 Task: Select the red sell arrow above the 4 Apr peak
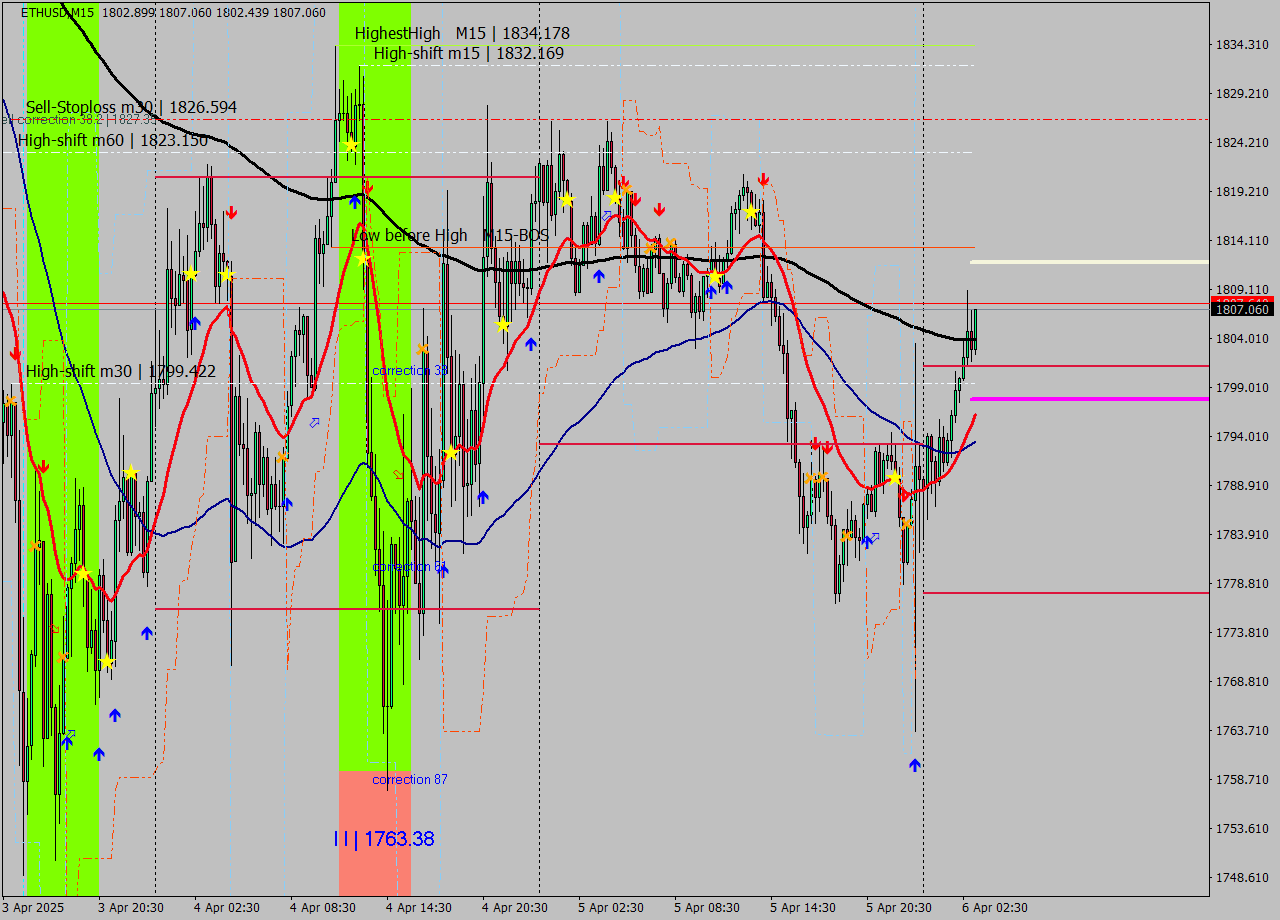pyautogui.click(x=232, y=212)
